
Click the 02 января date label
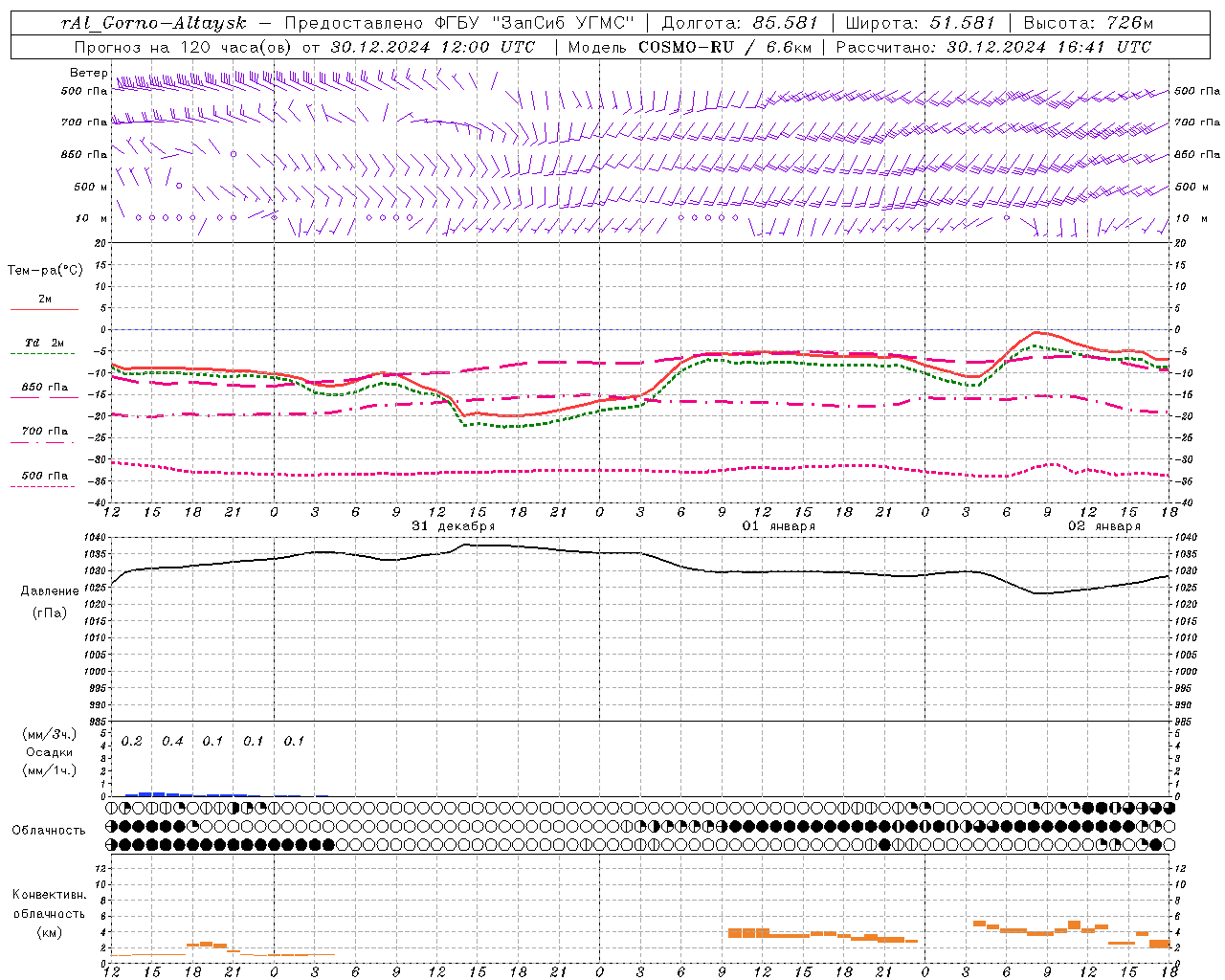(1104, 526)
